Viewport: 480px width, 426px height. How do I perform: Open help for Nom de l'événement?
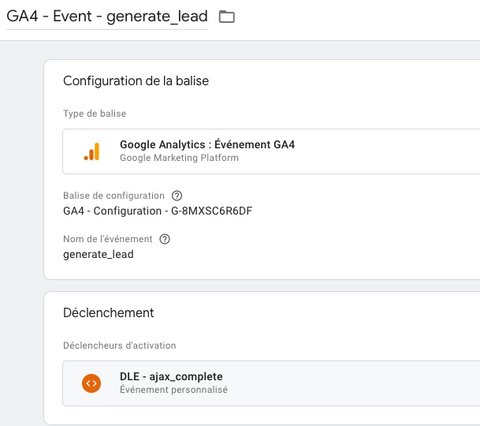click(x=165, y=239)
